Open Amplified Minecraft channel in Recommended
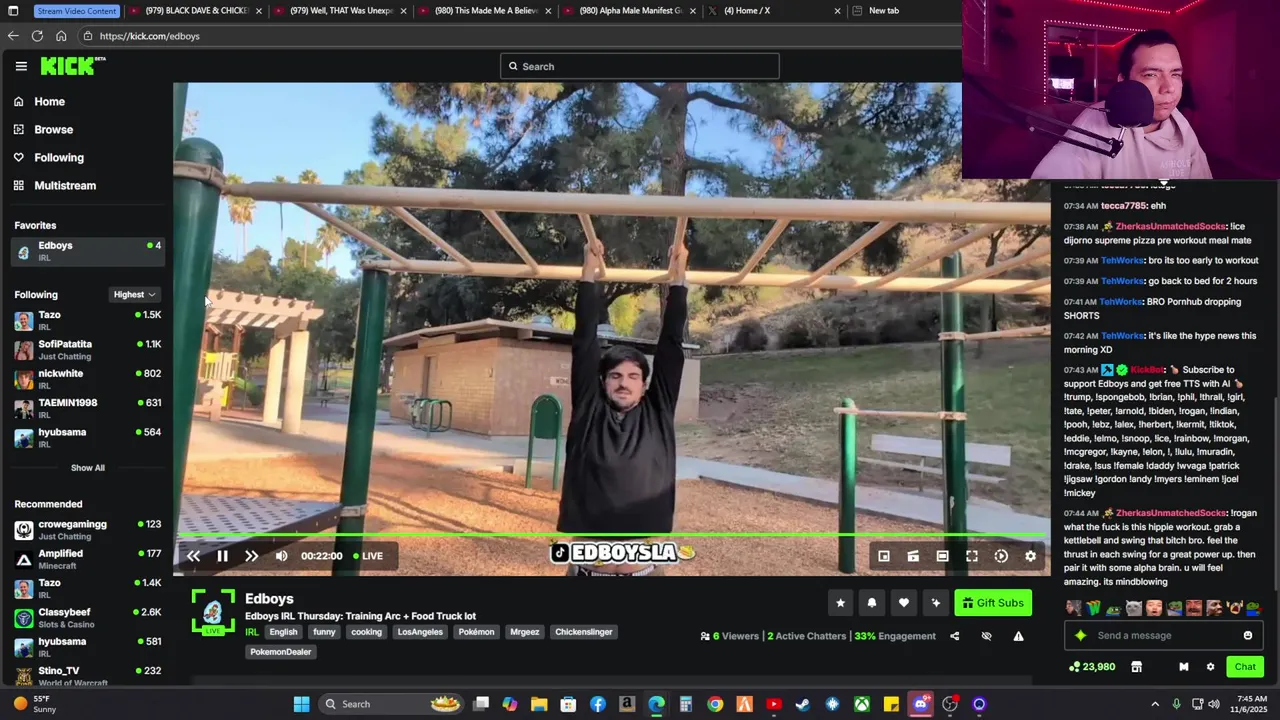 click(87, 559)
